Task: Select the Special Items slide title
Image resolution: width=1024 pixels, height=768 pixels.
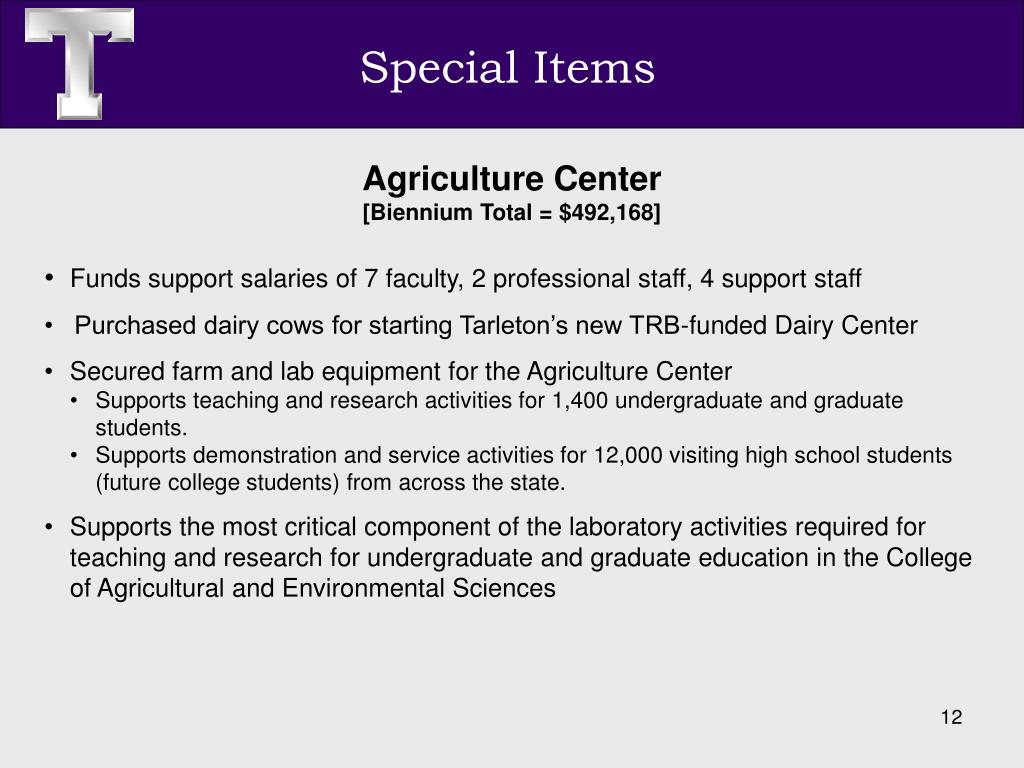Action: 507,67
